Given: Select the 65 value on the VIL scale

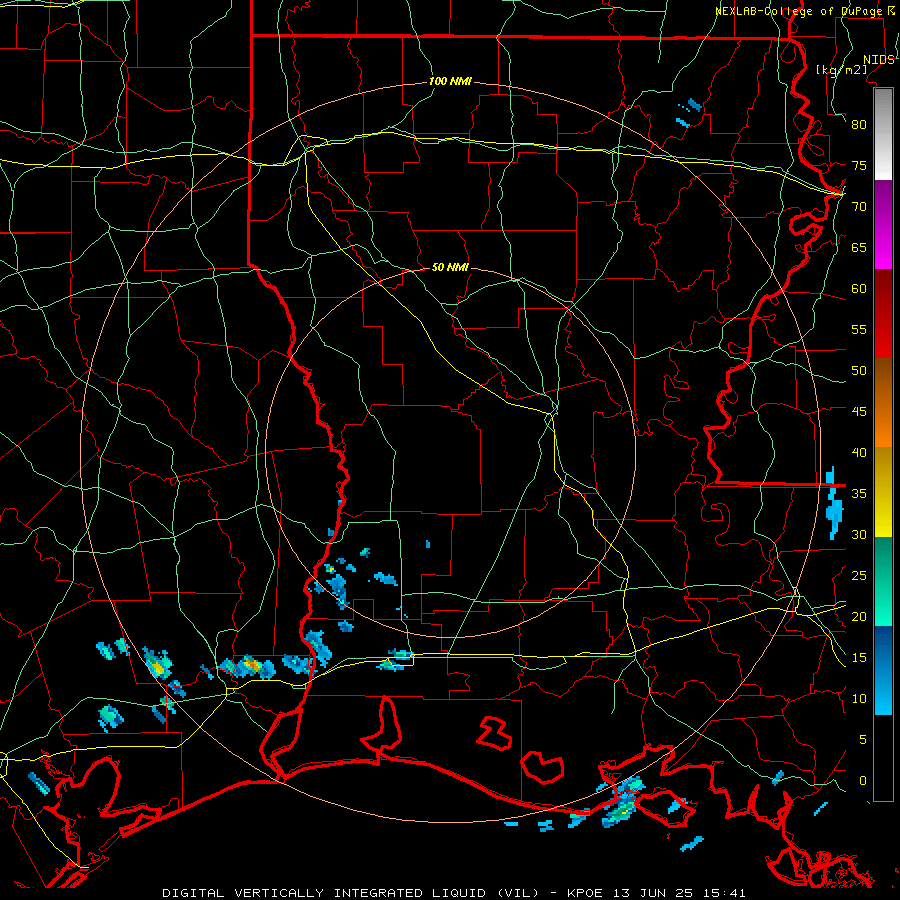Looking at the screenshot, I should (859, 248).
